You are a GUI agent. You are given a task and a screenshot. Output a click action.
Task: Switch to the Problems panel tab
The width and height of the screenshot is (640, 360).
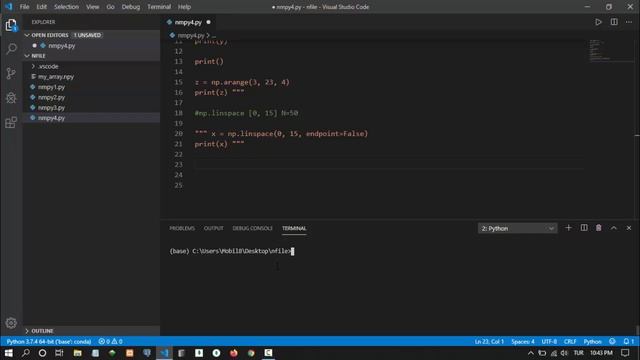pyautogui.click(x=182, y=228)
